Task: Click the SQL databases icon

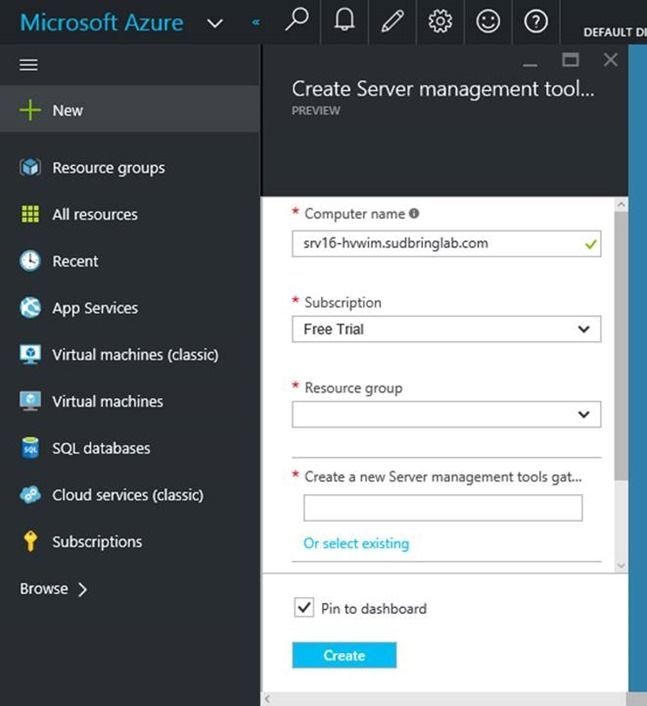Action: click(x=31, y=449)
